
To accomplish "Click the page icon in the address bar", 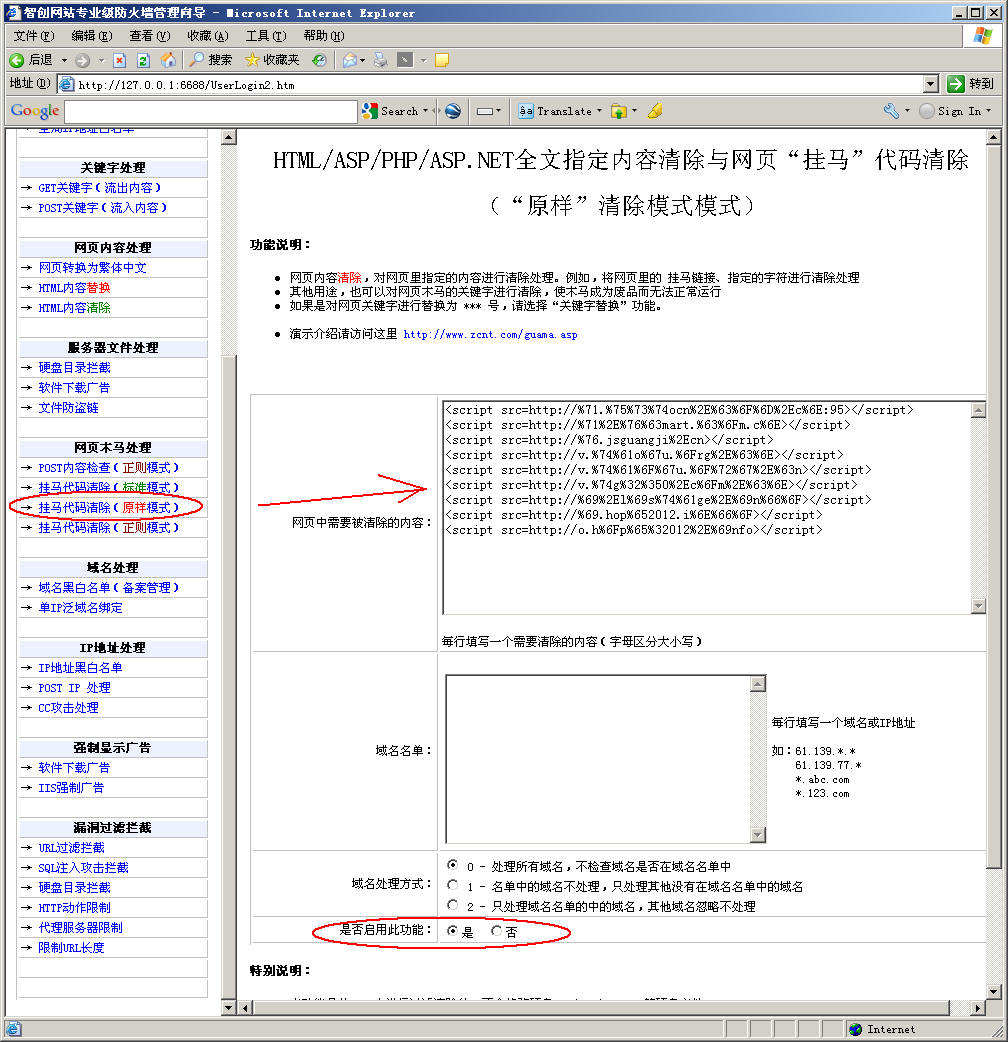I will pyautogui.click(x=66, y=84).
